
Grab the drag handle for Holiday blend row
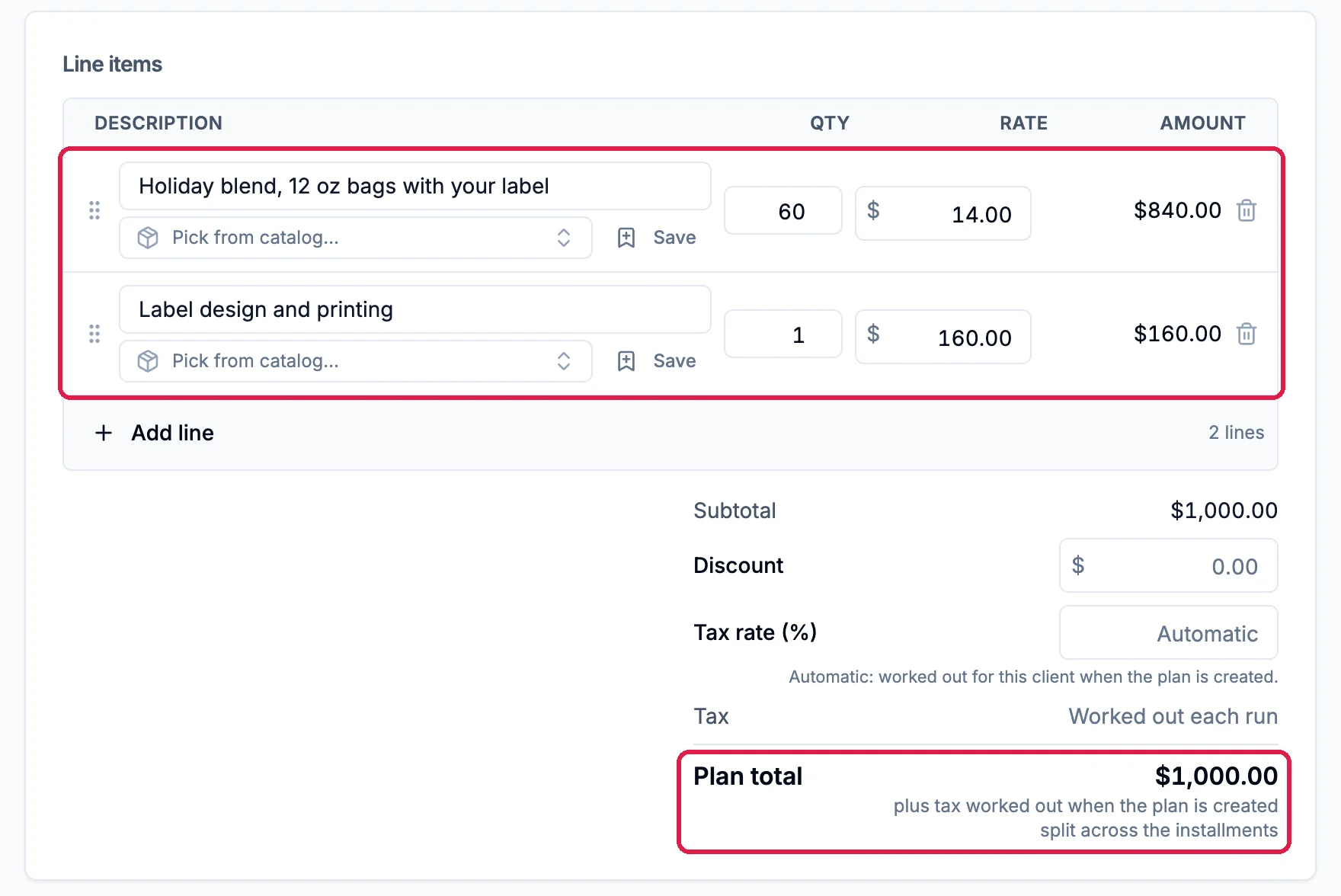[94, 210]
